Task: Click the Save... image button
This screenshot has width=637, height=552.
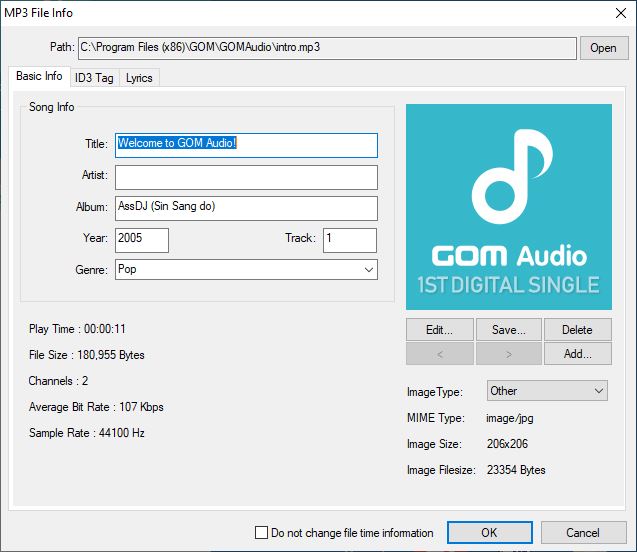Action: coord(509,329)
